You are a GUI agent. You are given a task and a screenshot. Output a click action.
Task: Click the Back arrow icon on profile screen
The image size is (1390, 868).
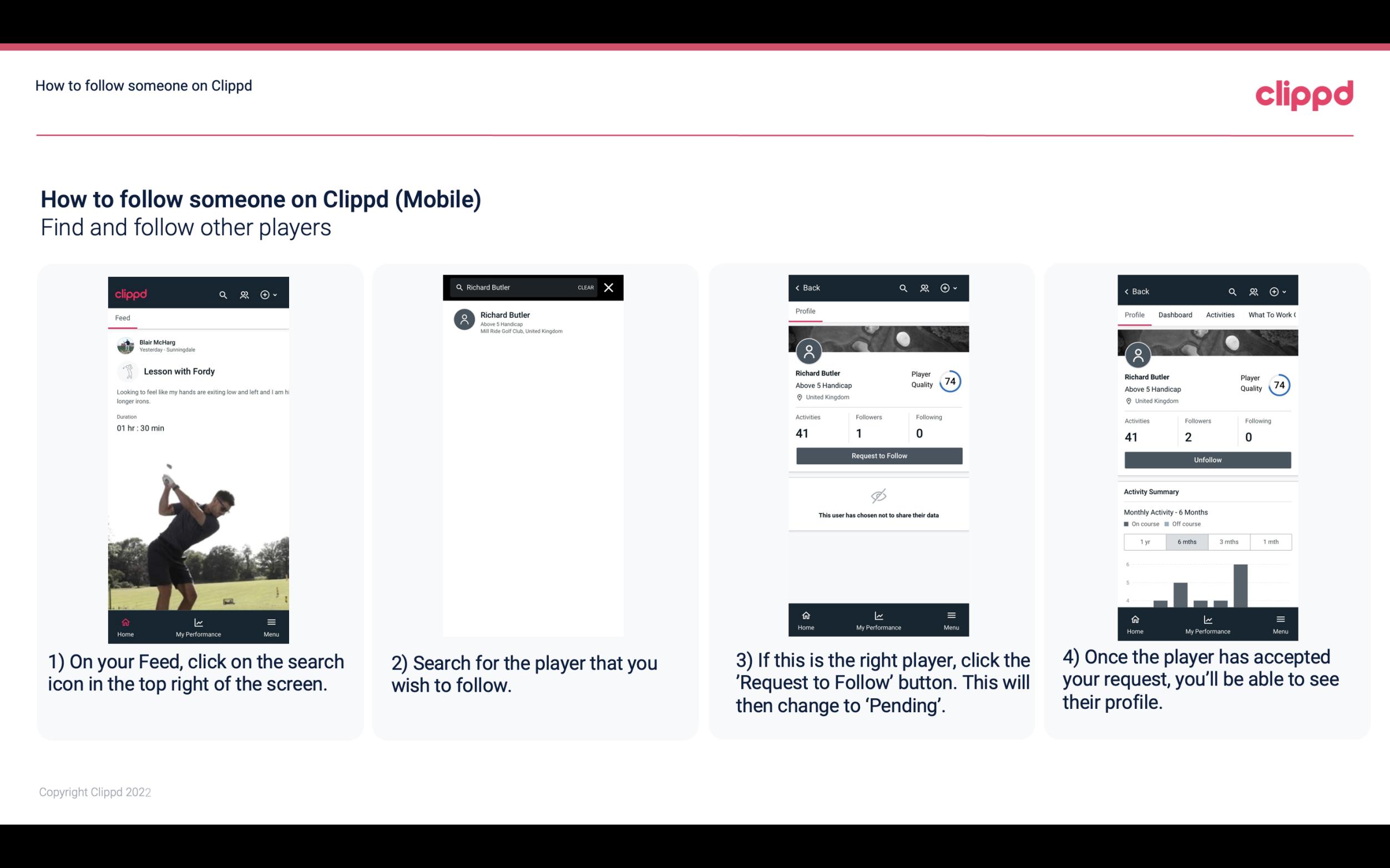pyautogui.click(x=799, y=287)
